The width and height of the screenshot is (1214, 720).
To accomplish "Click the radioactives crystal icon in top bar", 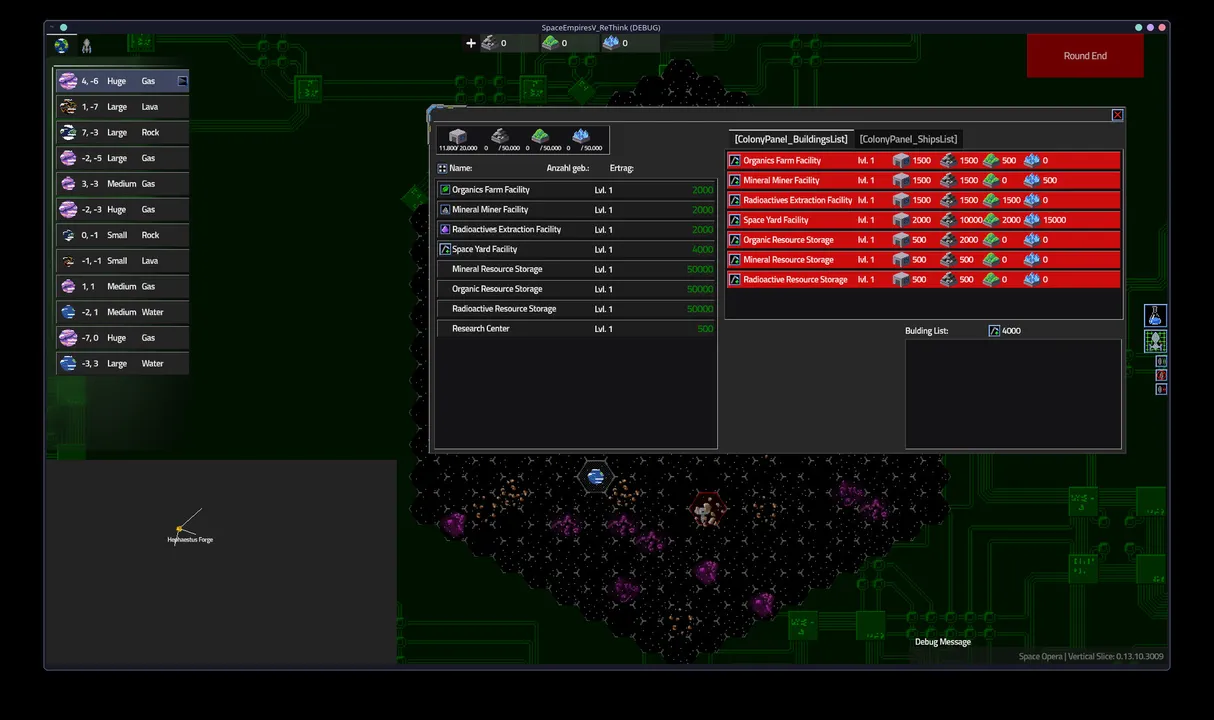I will click(x=611, y=43).
